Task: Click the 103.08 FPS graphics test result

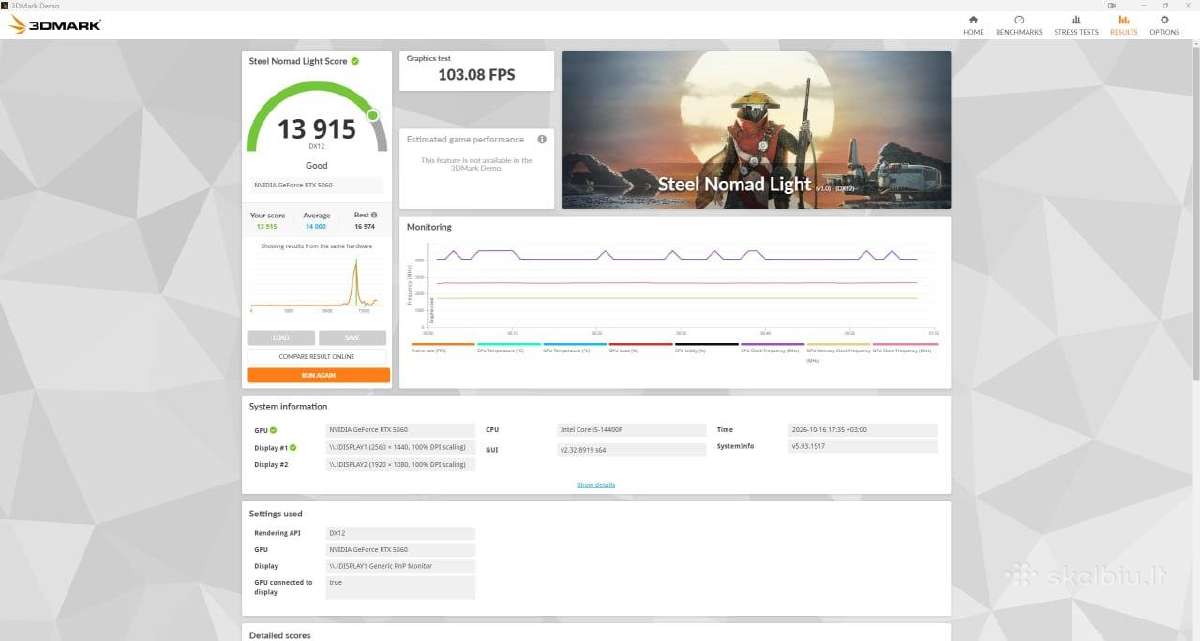Action: [x=477, y=75]
